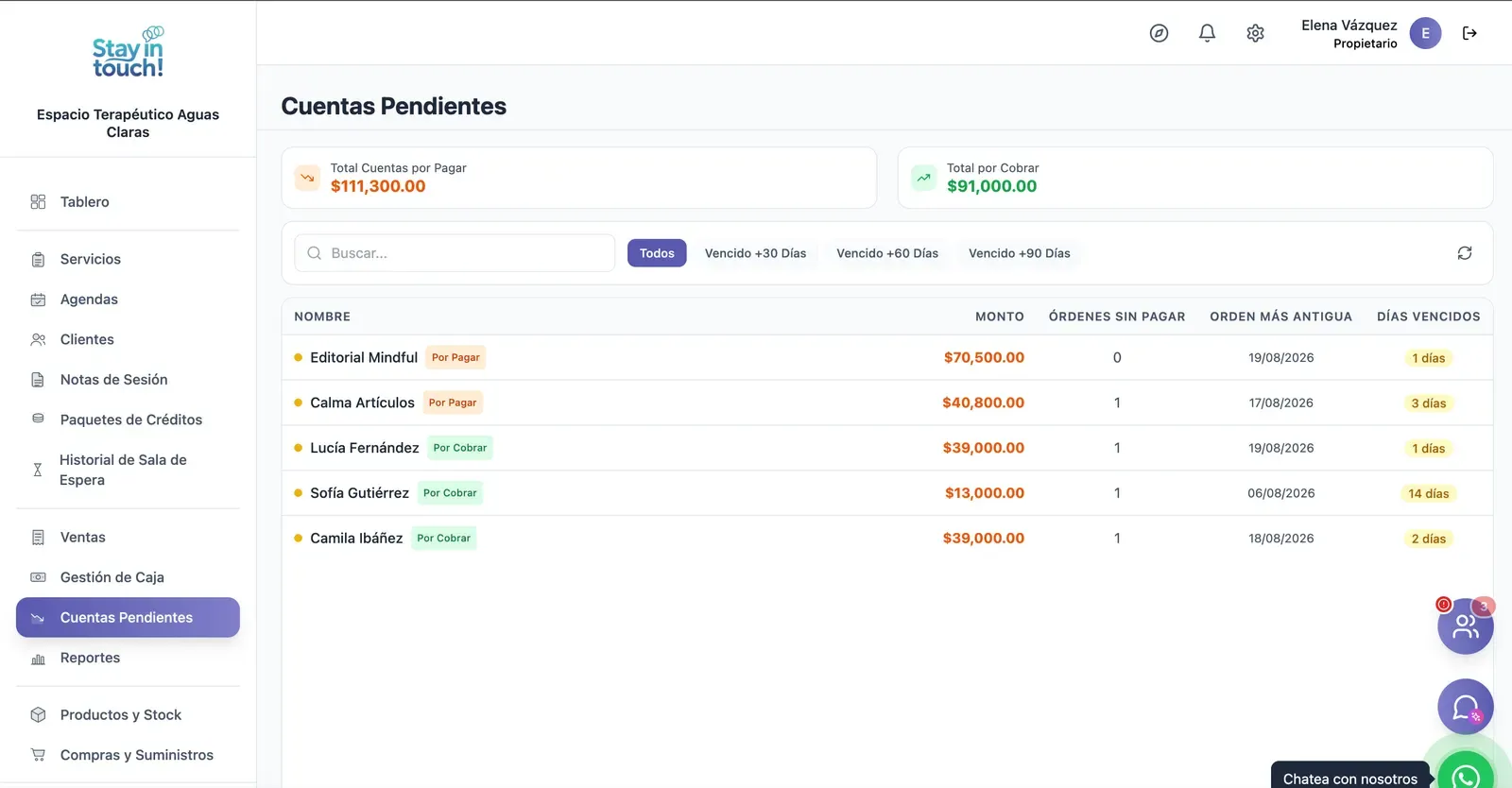The width and height of the screenshot is (1512, 788).
Task: Click the Lucía Fernández row name
Action: [365, 448]
